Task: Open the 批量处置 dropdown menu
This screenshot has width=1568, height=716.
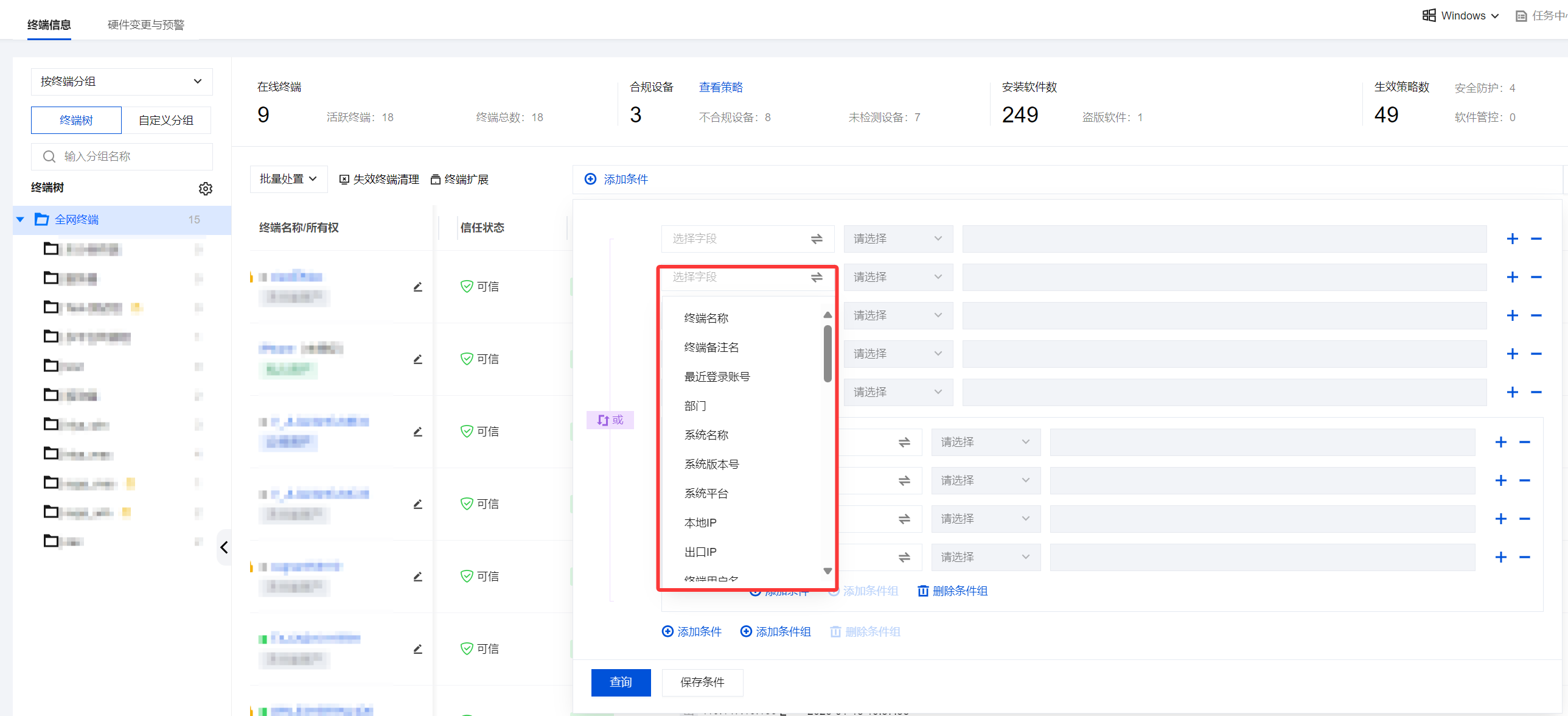Action: coord(288,179)
